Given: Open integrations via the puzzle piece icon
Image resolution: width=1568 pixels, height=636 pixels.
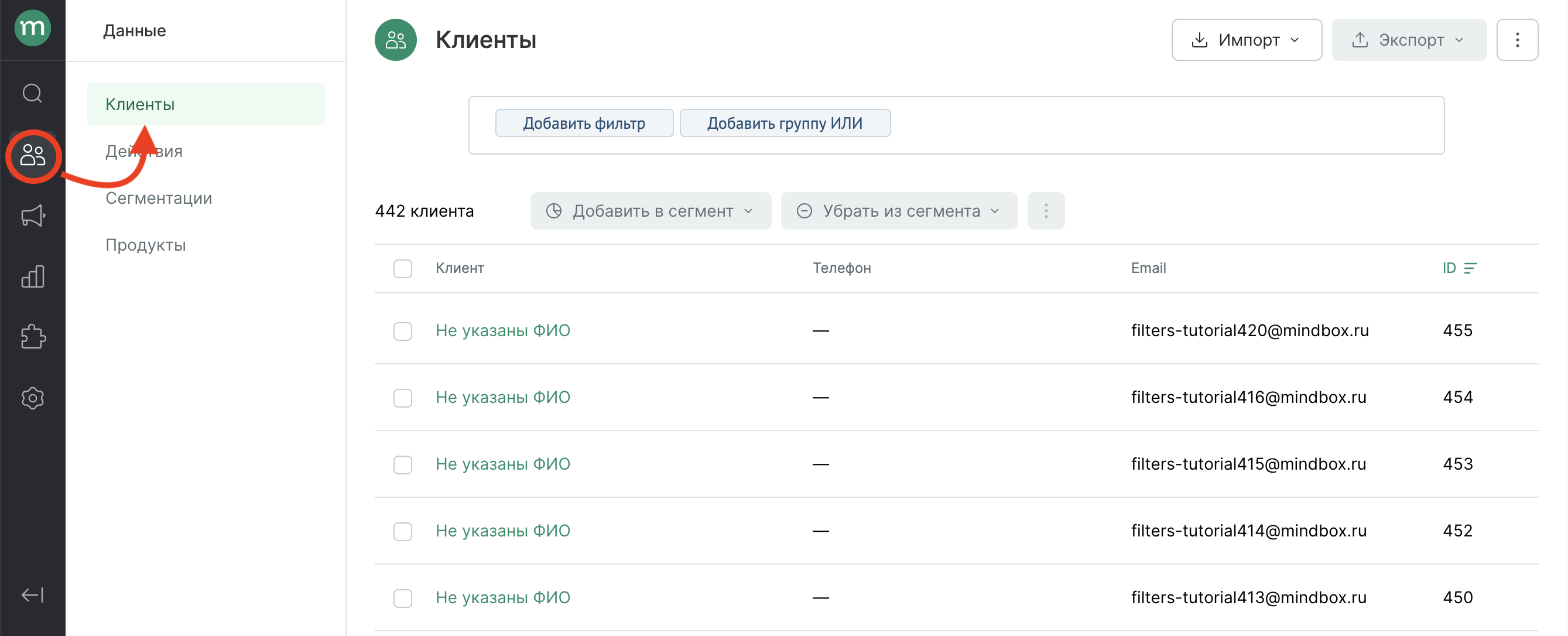Looking at the screenshot, I should tap(32, 337).
